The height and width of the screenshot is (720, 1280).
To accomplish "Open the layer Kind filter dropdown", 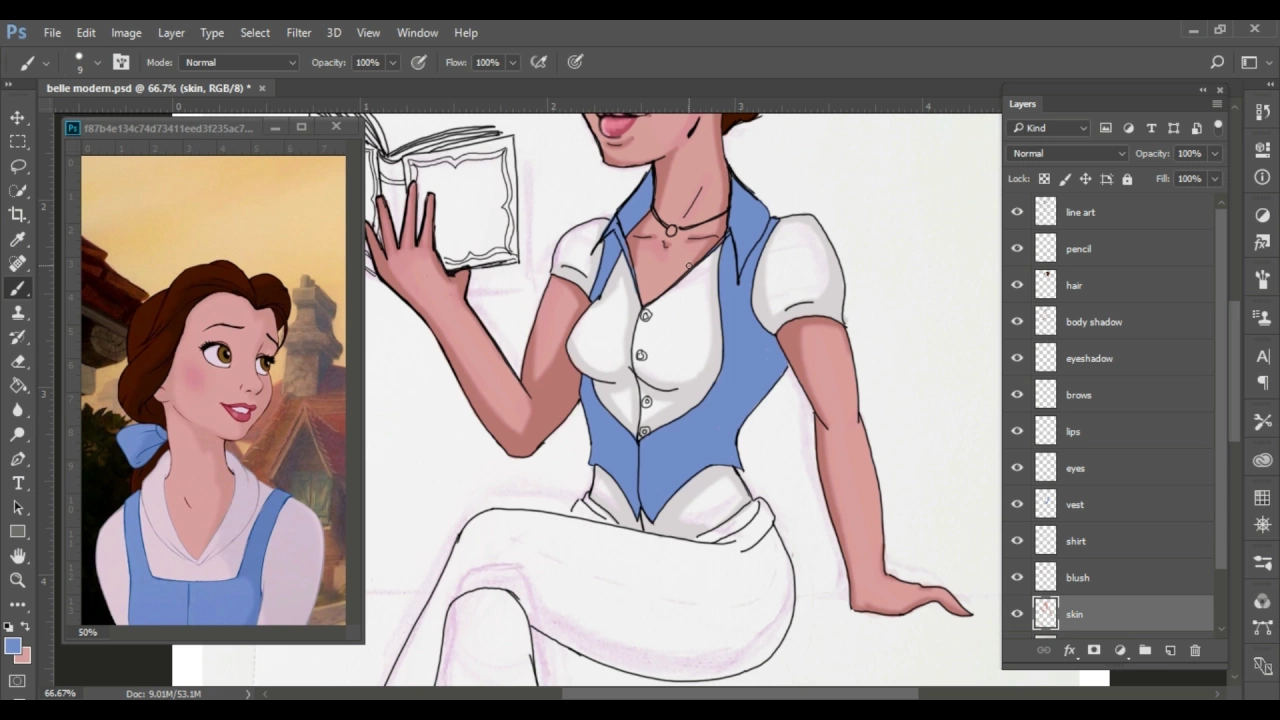I will click(1049, 128).
